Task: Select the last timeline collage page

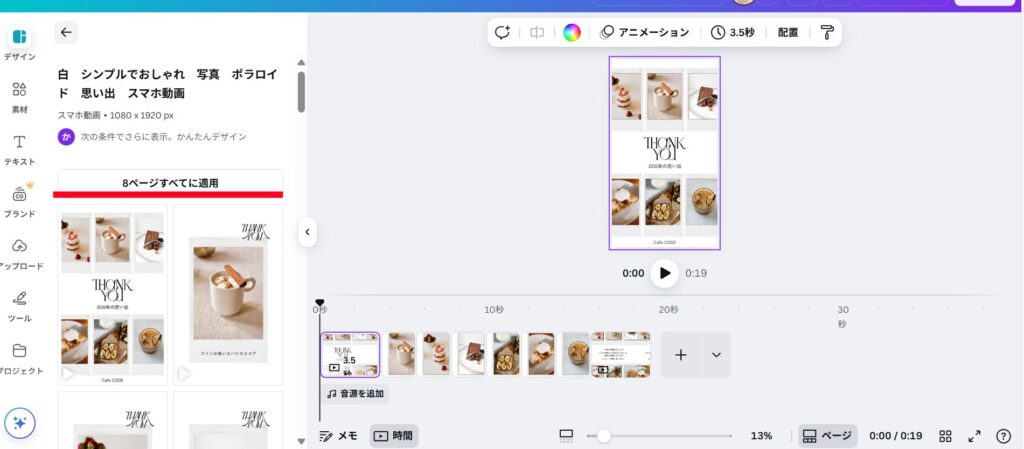Action: click(x=621, y=354)
